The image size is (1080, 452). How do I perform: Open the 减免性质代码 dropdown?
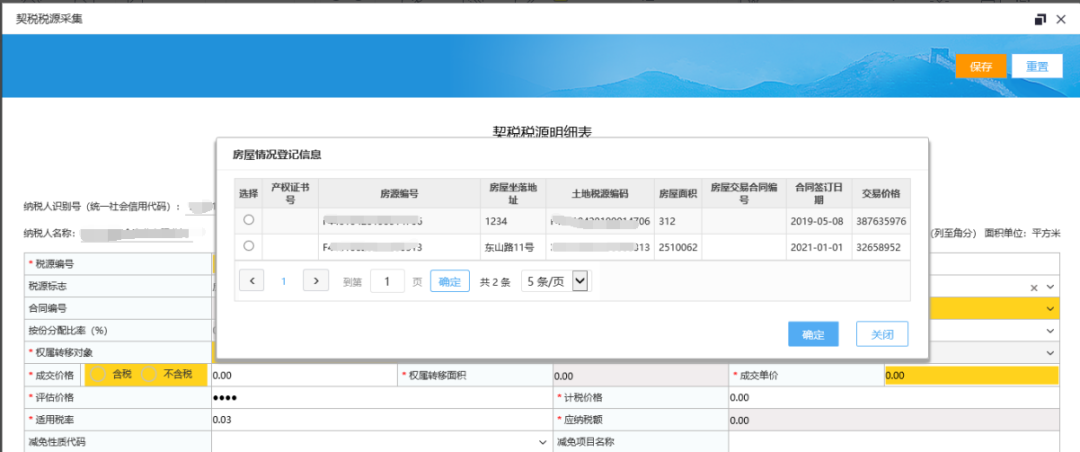380,442
